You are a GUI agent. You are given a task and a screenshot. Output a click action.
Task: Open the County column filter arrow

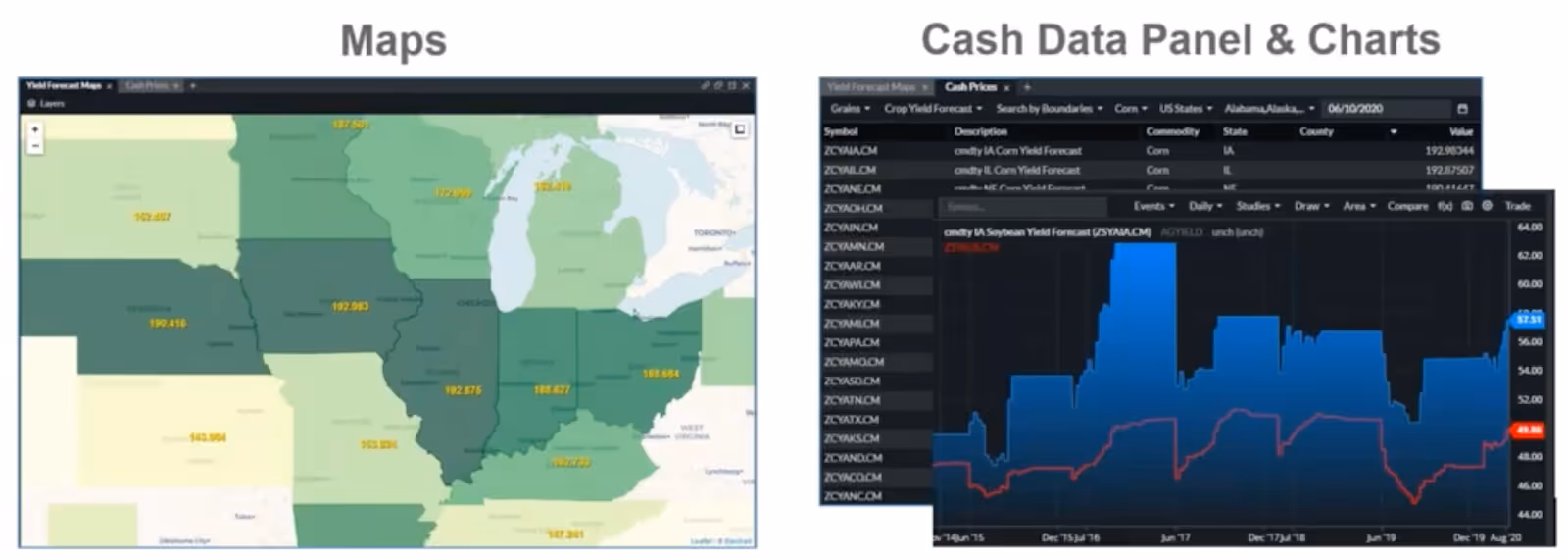tap(1393, 131)
